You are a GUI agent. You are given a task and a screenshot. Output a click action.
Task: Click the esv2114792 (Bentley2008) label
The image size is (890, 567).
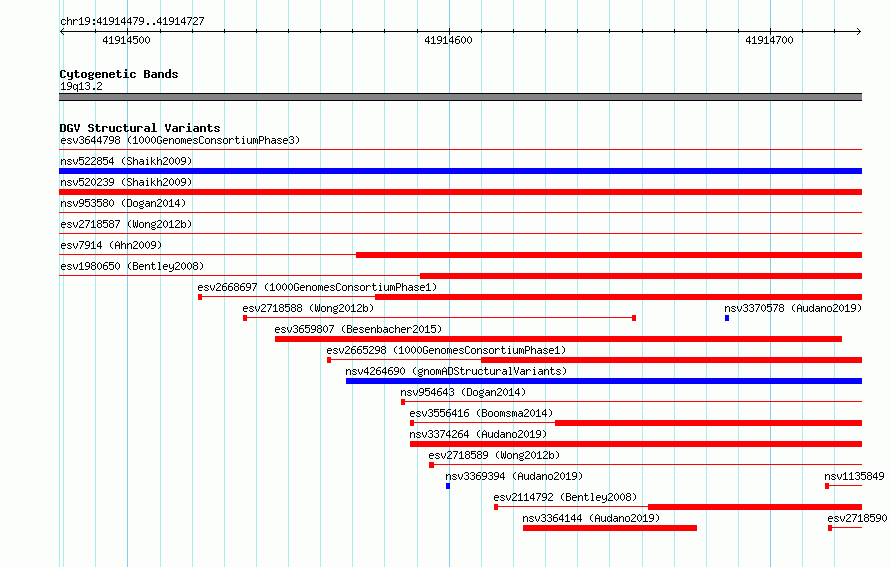[565, 497]
